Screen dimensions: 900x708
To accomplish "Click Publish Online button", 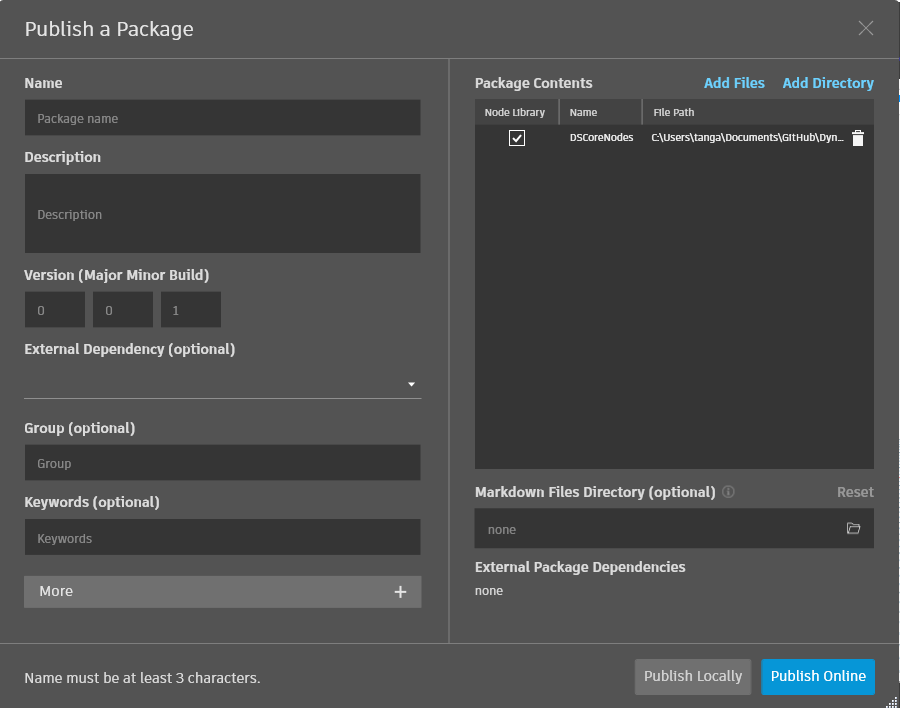I will point(818,676).
